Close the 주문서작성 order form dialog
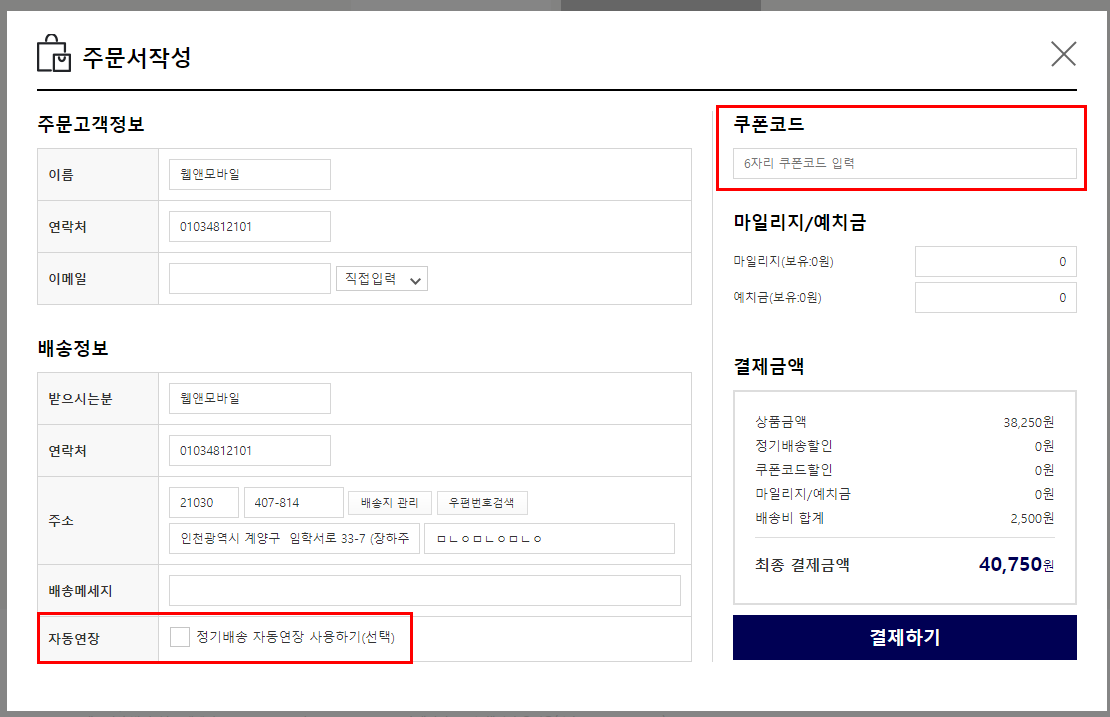 (x=1063, y=54)
